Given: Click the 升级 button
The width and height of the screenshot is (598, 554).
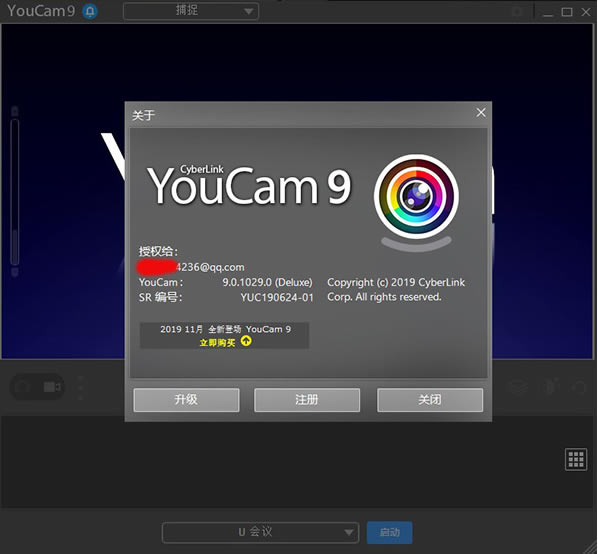Looking at the screenshot, I should (x=186, y=400).
